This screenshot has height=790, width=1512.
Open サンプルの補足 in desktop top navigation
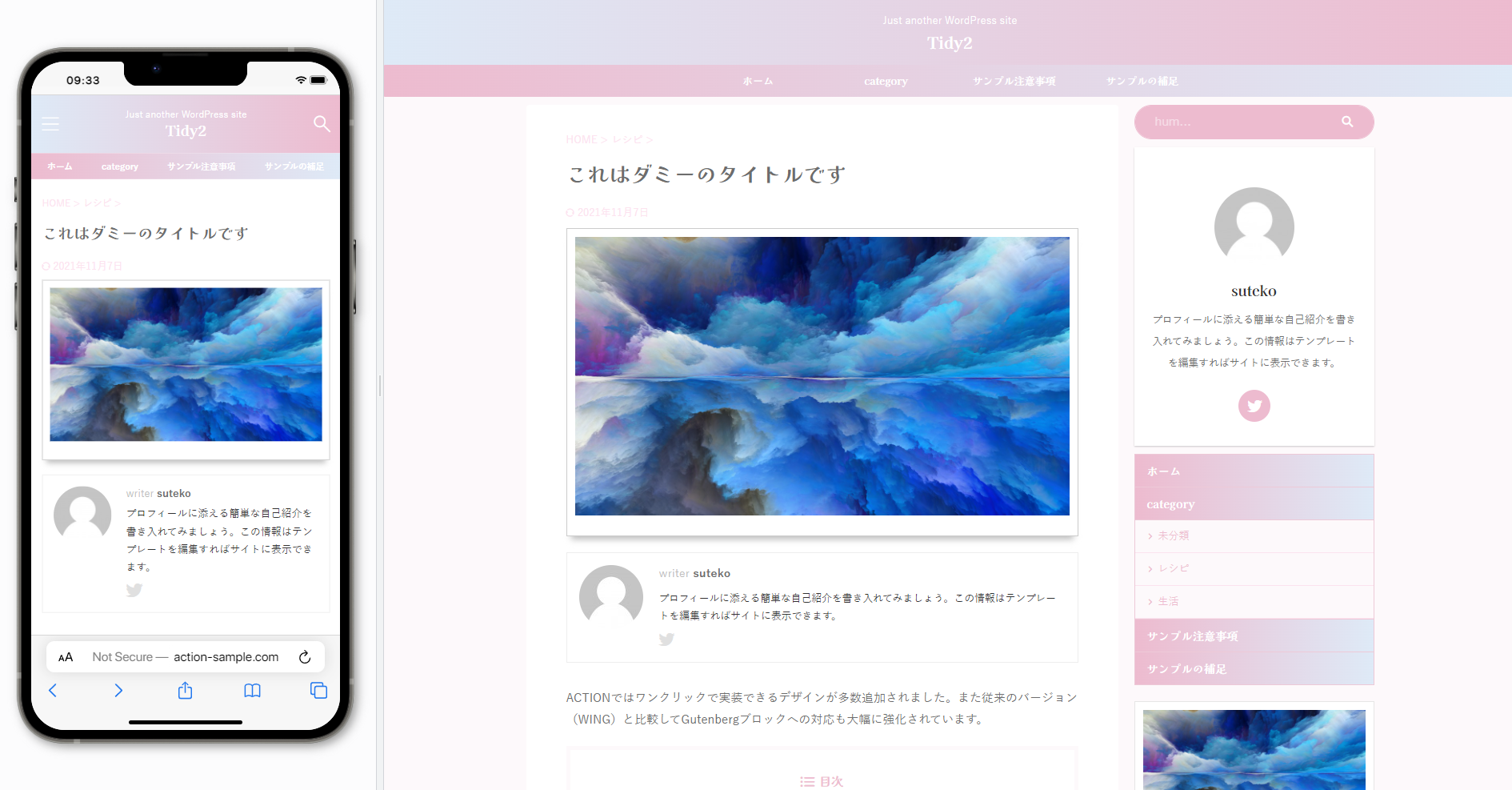(x=1142, y=81)
